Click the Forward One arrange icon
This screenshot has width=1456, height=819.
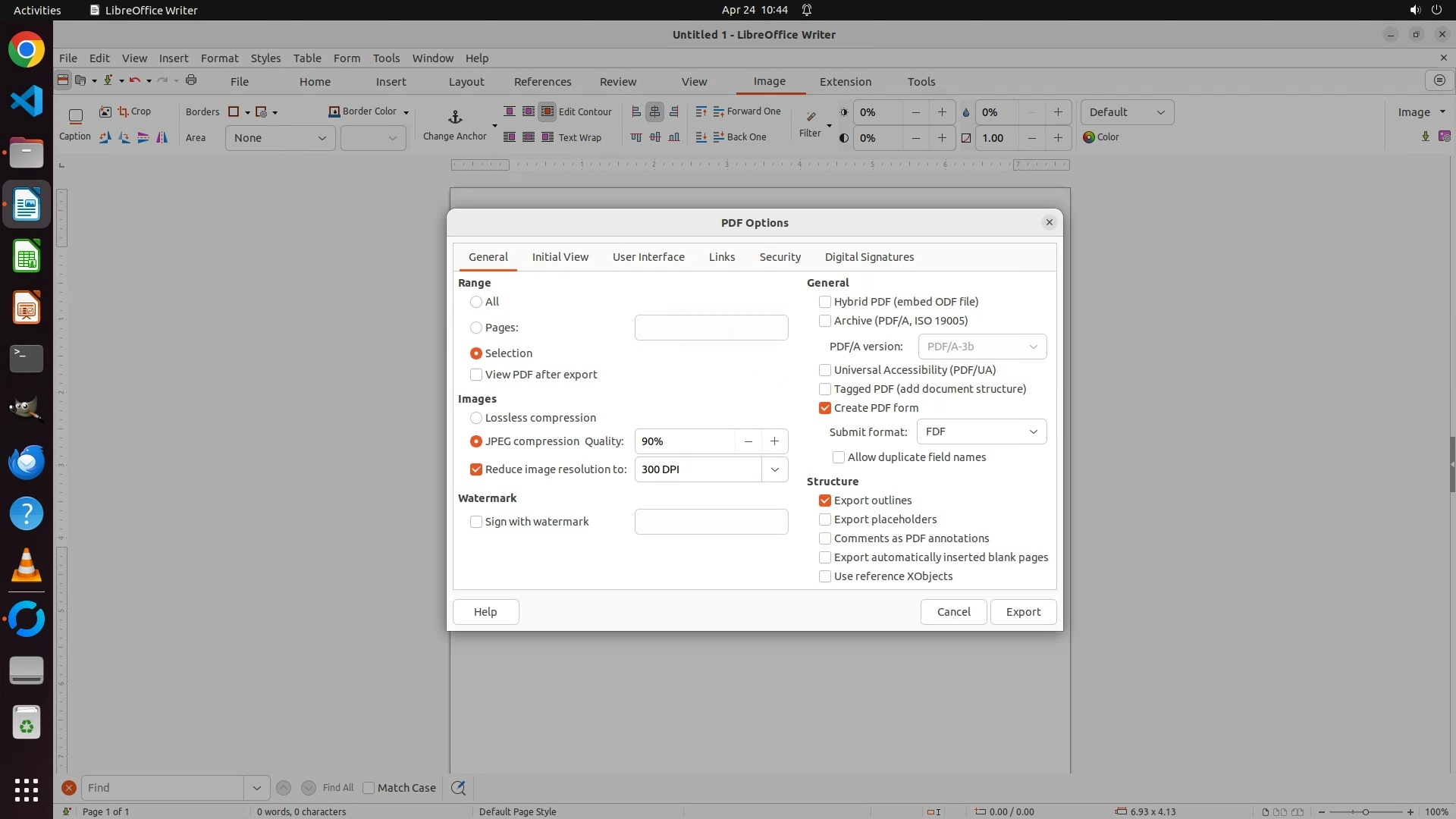pos(719,111)
